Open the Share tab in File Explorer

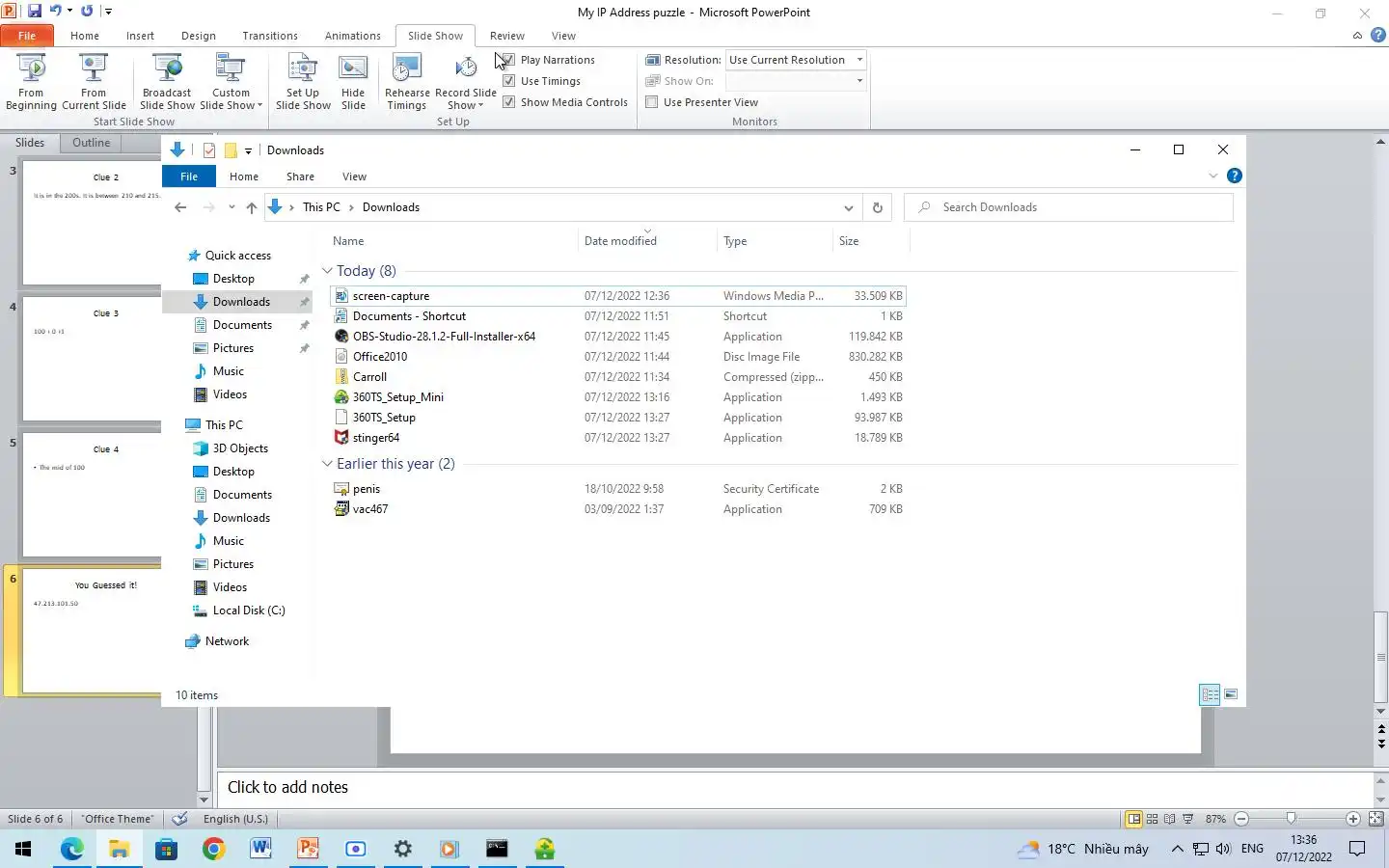click(x=300, y=176)
